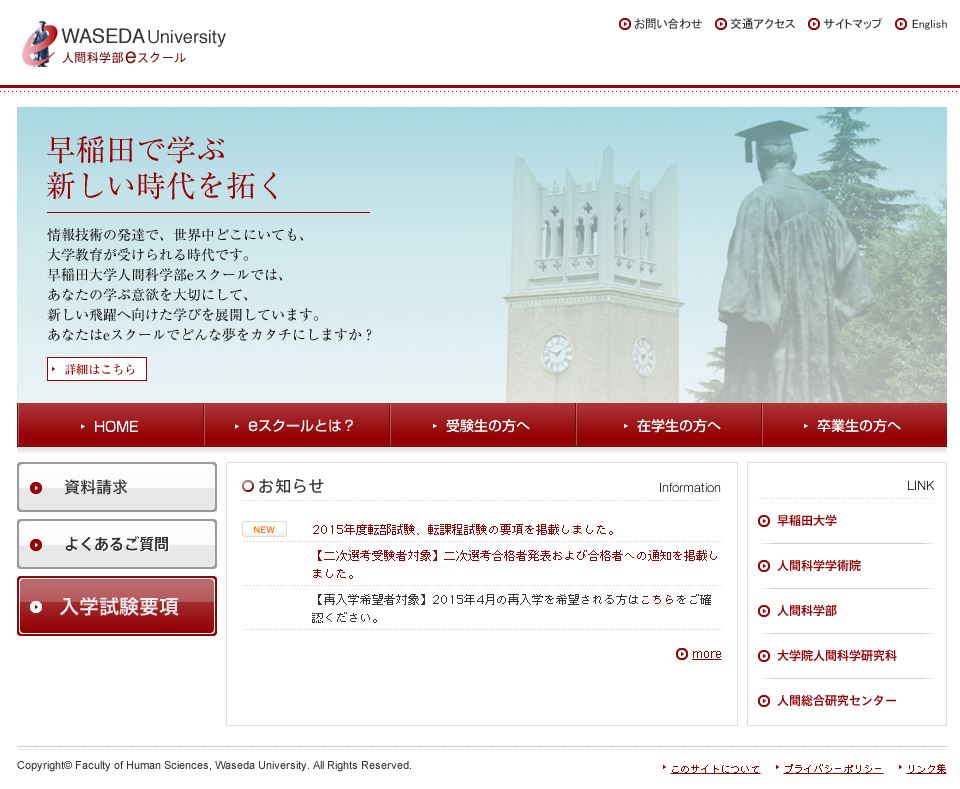Click the more link under news
The width and height of the screenshot is (960, 789).
click(707, 654)
